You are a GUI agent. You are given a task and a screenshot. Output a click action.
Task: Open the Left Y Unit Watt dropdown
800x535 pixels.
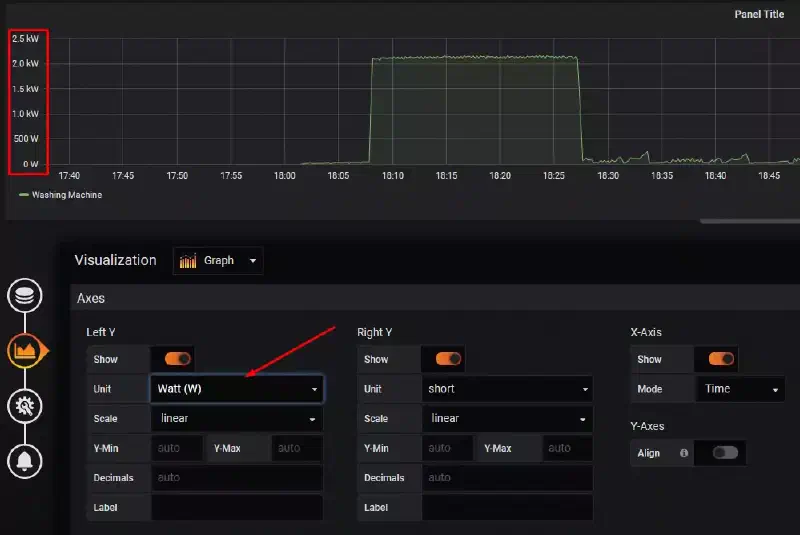[237, 389]
